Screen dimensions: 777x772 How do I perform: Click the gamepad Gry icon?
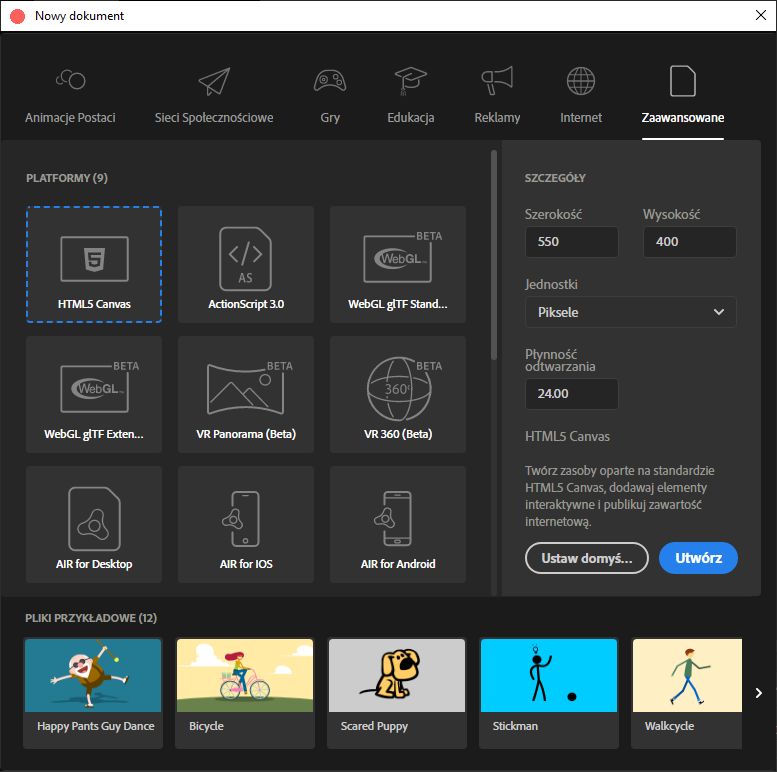pos(330,81)
